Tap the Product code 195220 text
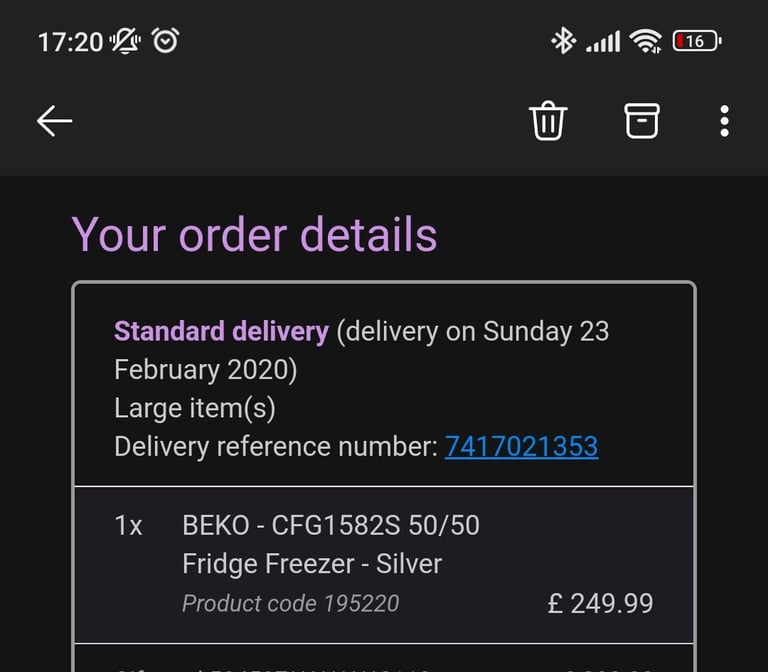This screenshot has height=672, width=768. (290, 603)
